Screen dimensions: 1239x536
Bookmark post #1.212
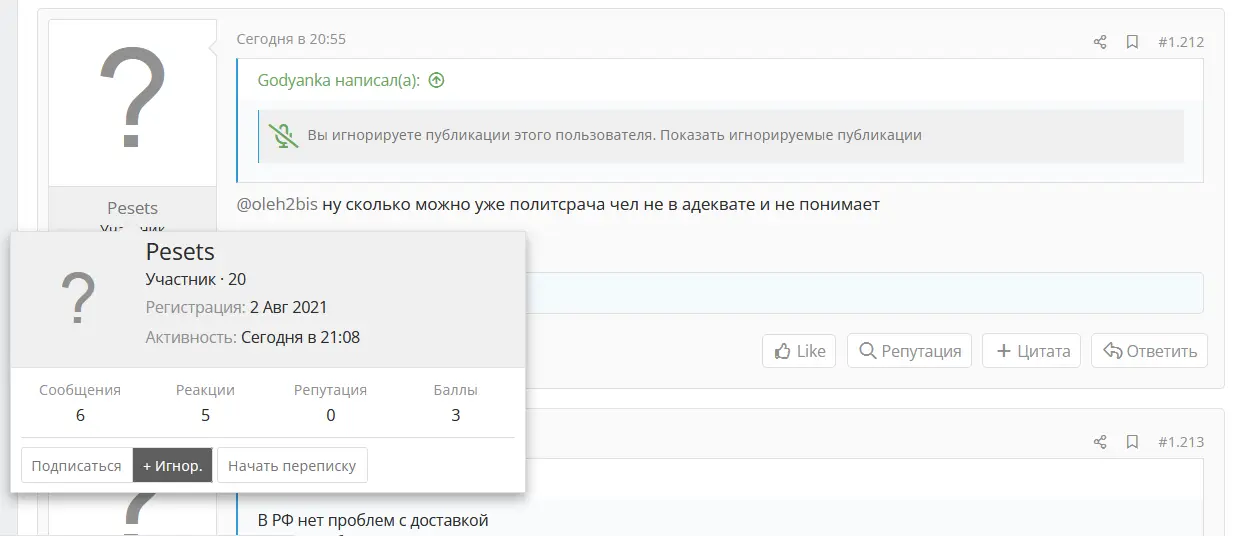(x=1132, y=42)
